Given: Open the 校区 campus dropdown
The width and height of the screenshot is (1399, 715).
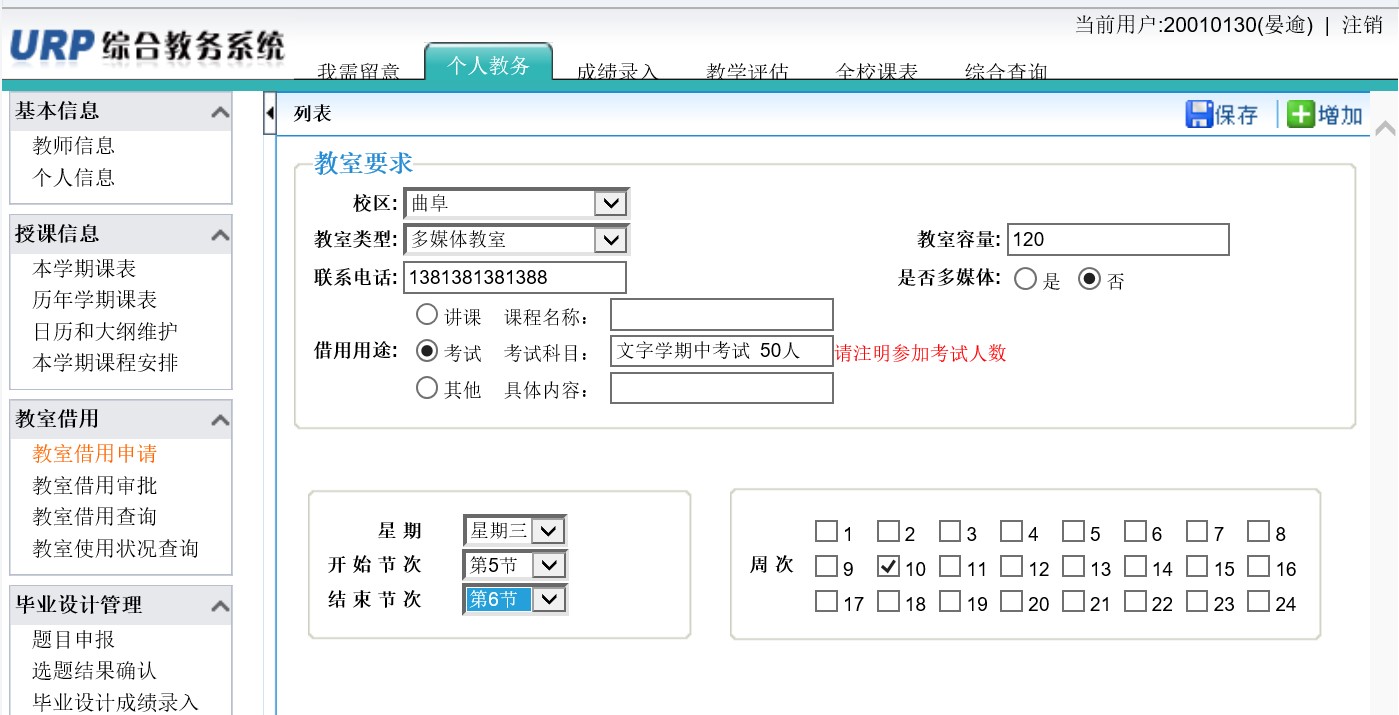Looking at the screenshot, I should pyautogui.click(x=609, y=204).
